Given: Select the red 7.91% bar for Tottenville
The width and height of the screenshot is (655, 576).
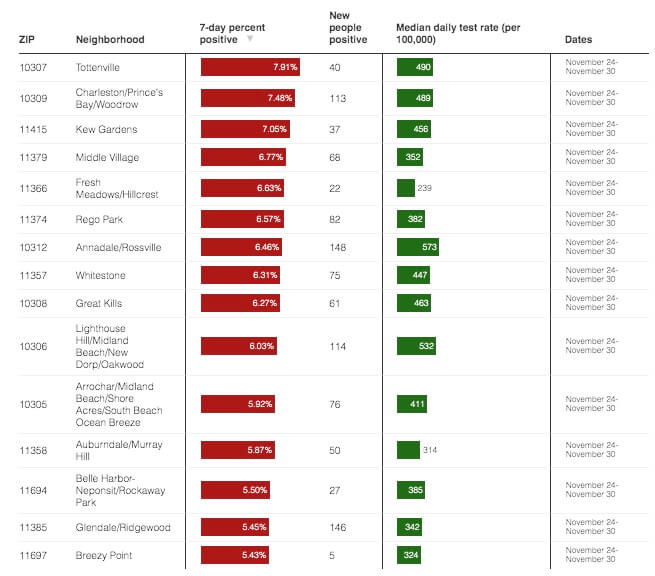Looking at the screenshot, I should [x=250, y=67].
